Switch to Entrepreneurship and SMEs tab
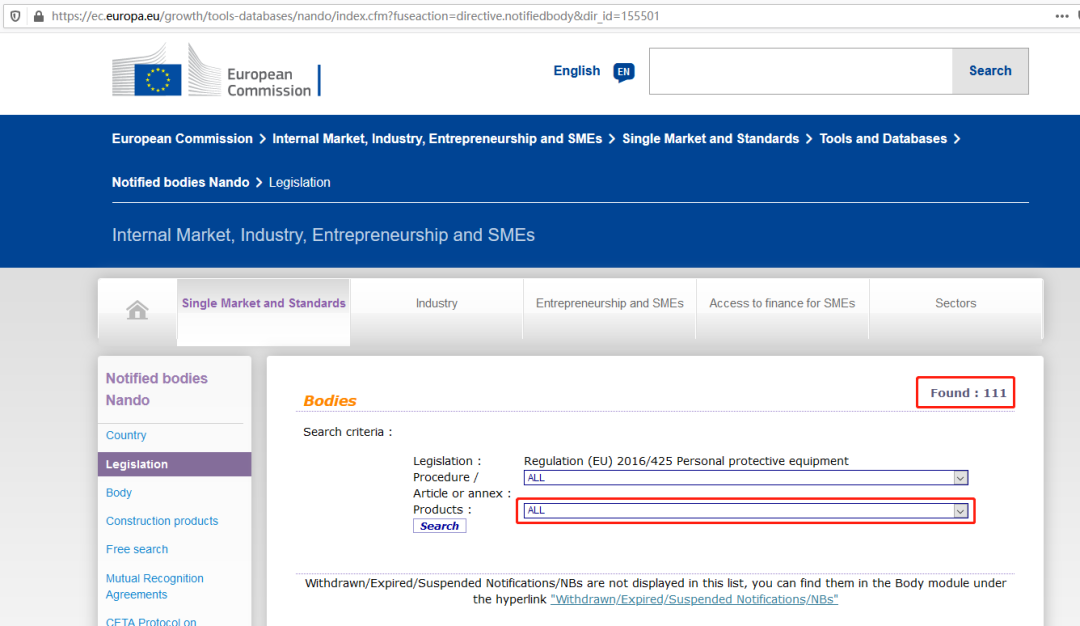Image resolution: width=1080 pixels, height=626 pixels. point(610,309)
